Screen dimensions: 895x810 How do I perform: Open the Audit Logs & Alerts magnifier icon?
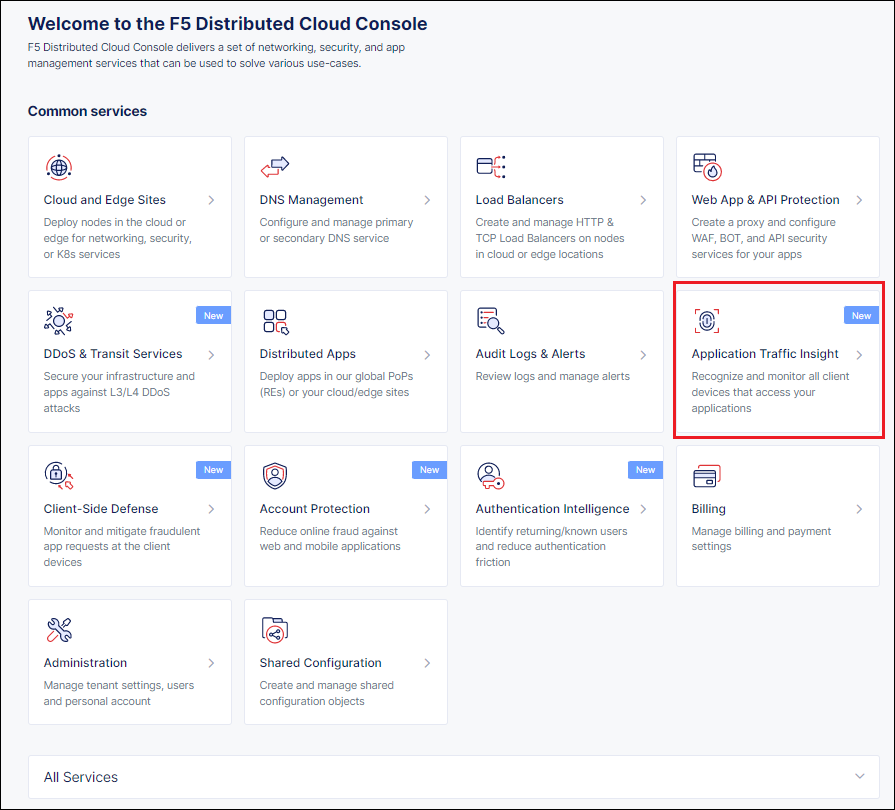tap(490, 321)
